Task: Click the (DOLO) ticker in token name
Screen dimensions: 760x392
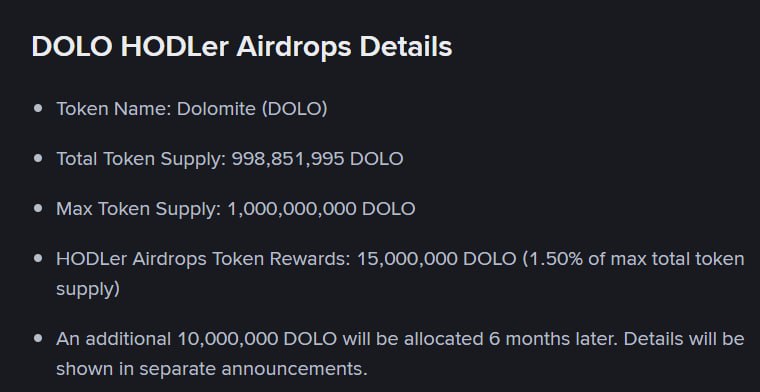Action: [x=295, y=109]
